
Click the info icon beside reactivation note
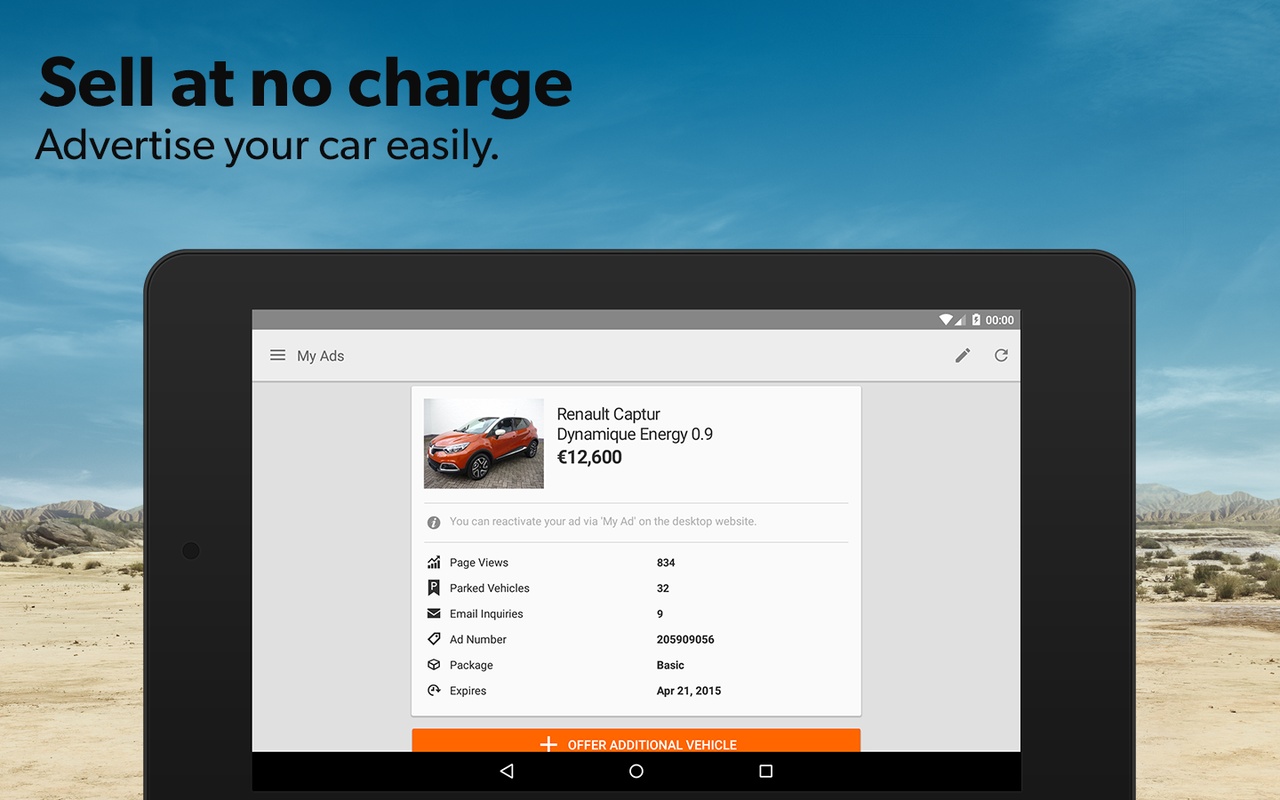pyautogui.click(x=434, y=522)
